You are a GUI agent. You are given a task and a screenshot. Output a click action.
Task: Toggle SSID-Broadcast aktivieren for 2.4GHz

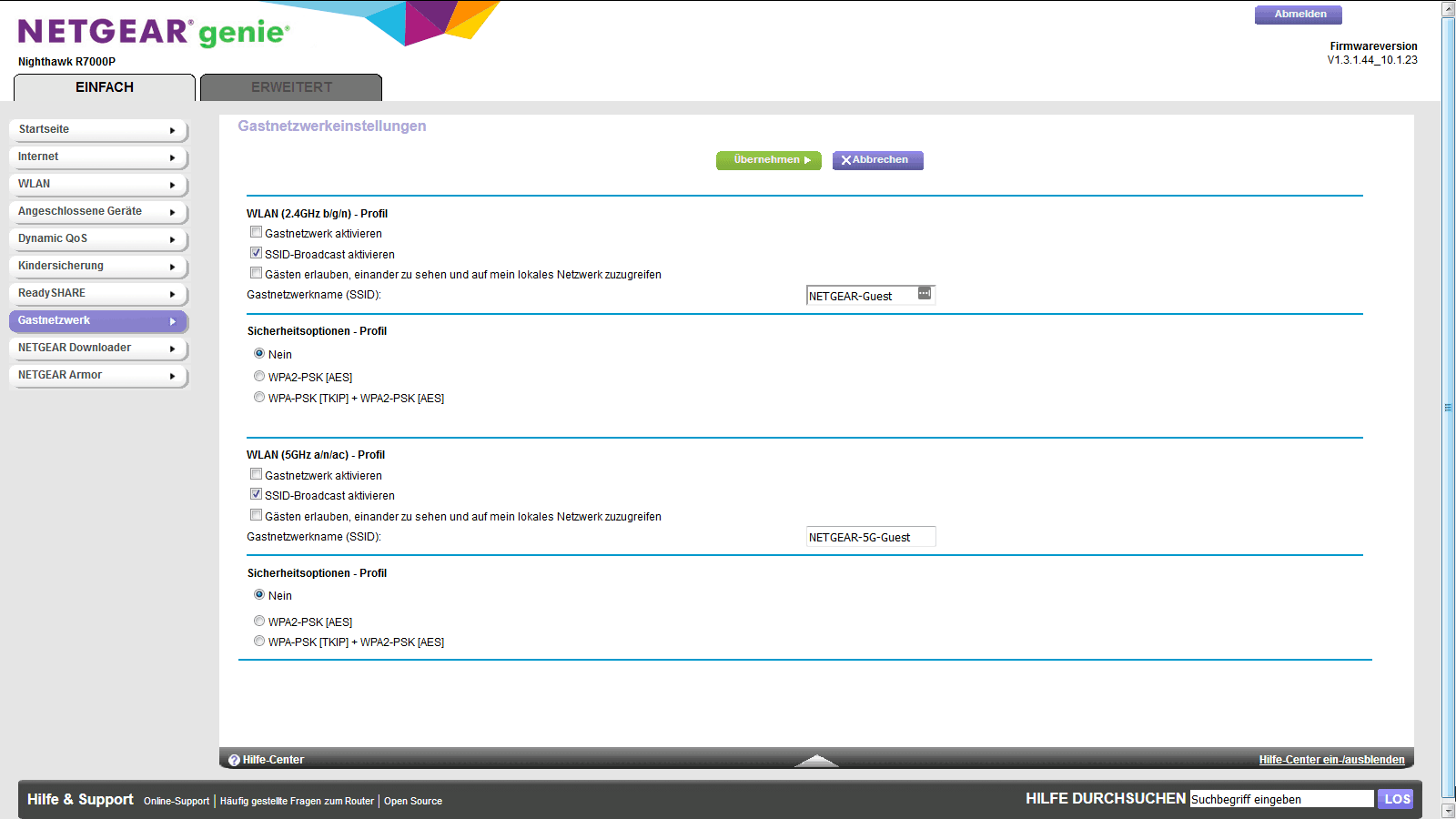pos(257,253)
